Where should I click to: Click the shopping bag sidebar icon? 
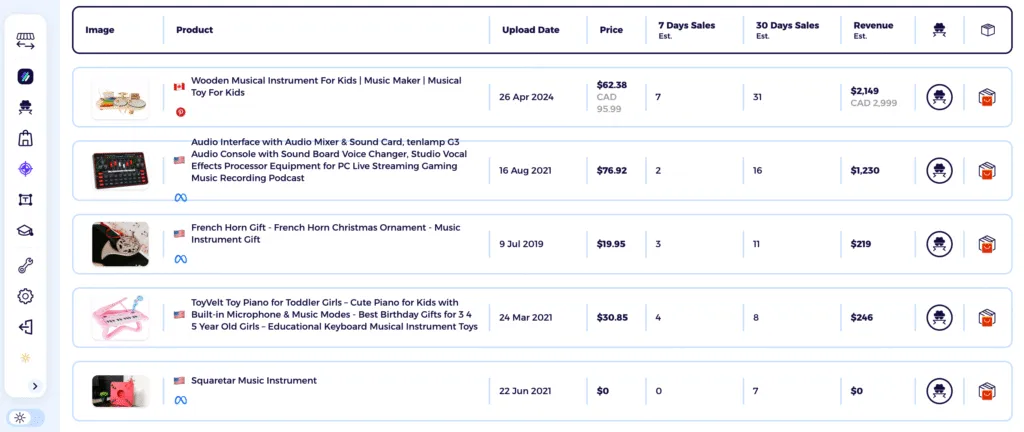(25, 138)
